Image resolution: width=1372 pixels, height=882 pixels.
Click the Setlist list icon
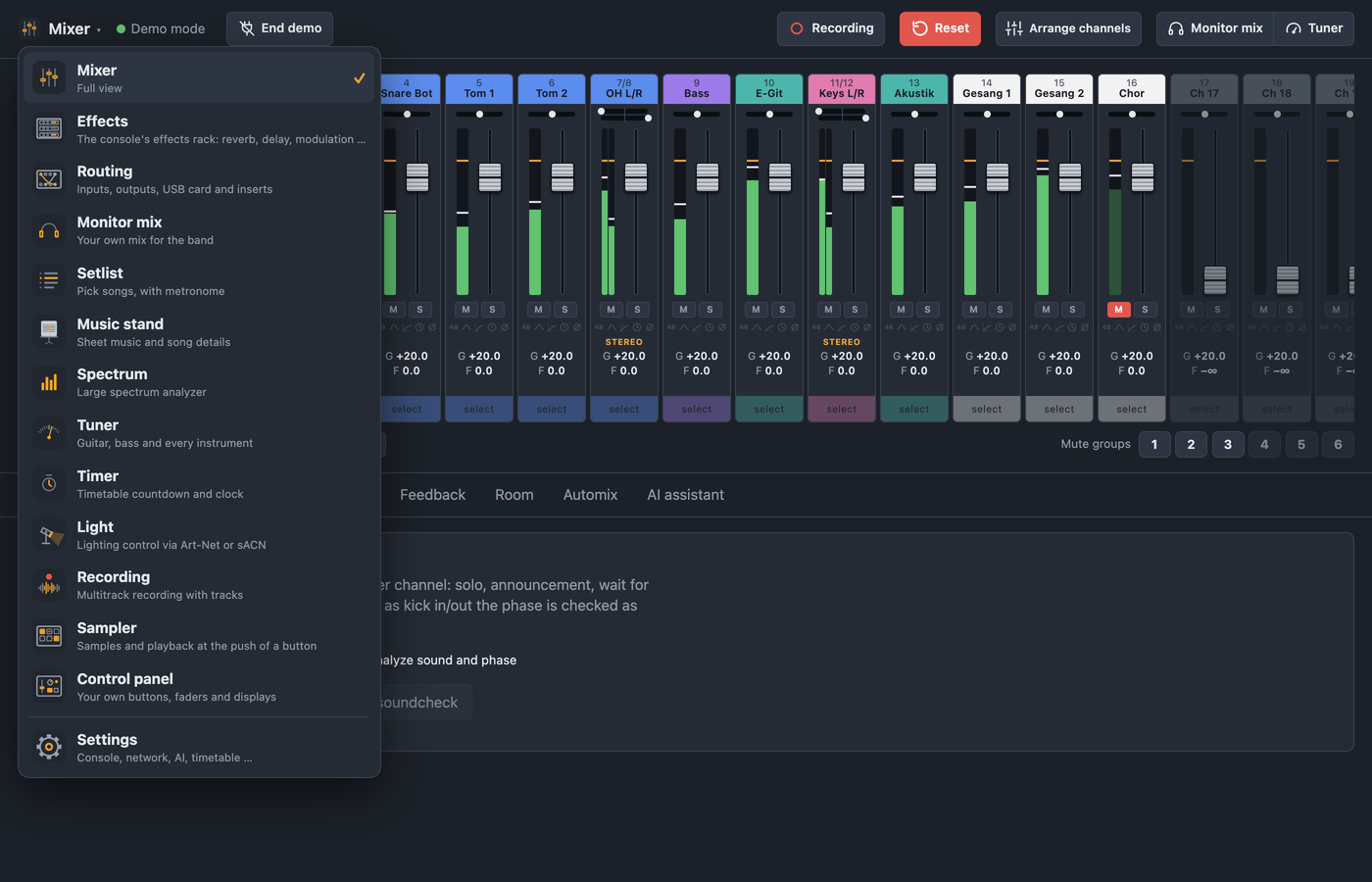[x=49, y=281]
